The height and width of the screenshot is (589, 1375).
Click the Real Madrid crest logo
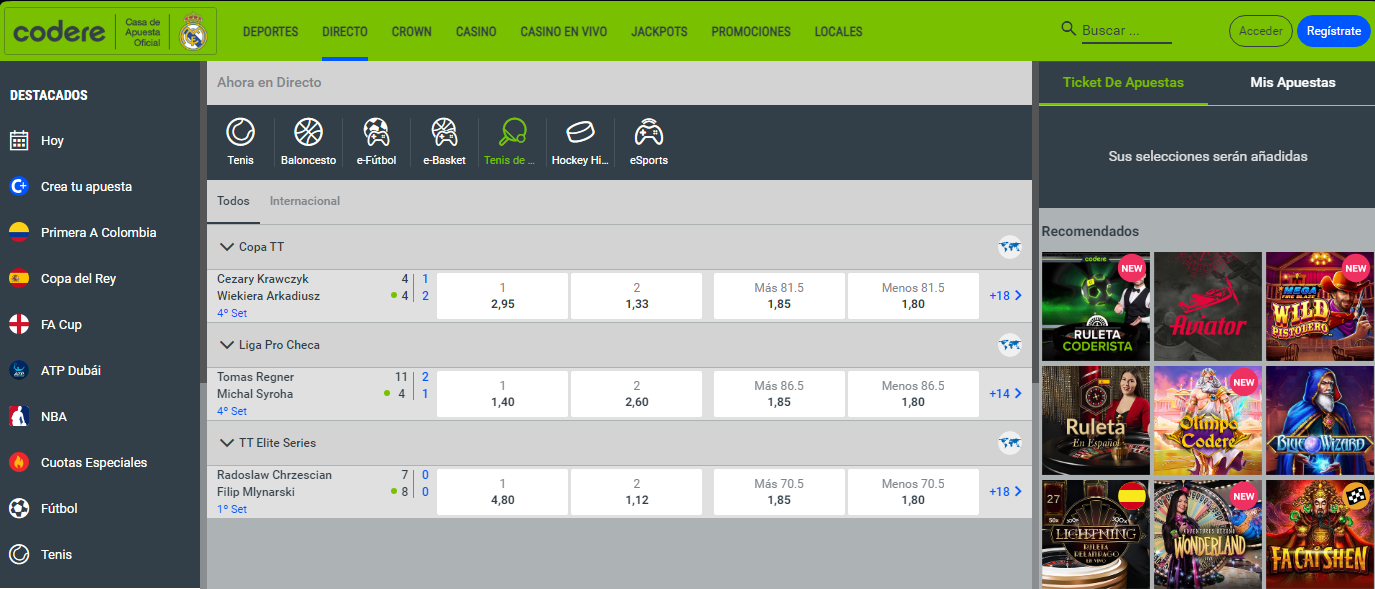click(192, 32)
